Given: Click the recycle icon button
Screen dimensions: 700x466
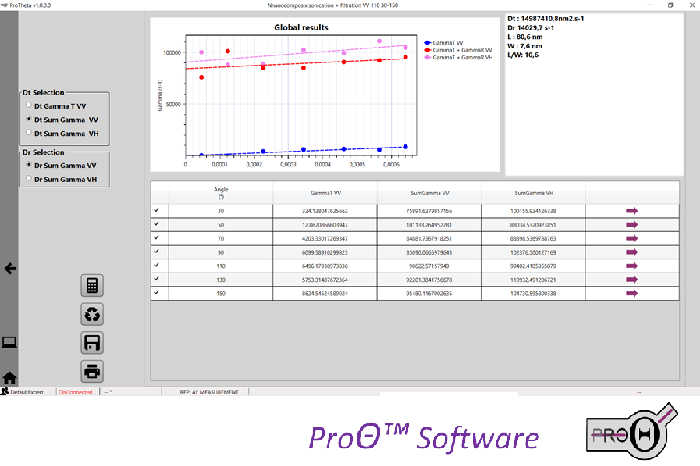Looking at the screenshot, I should 92,315.
